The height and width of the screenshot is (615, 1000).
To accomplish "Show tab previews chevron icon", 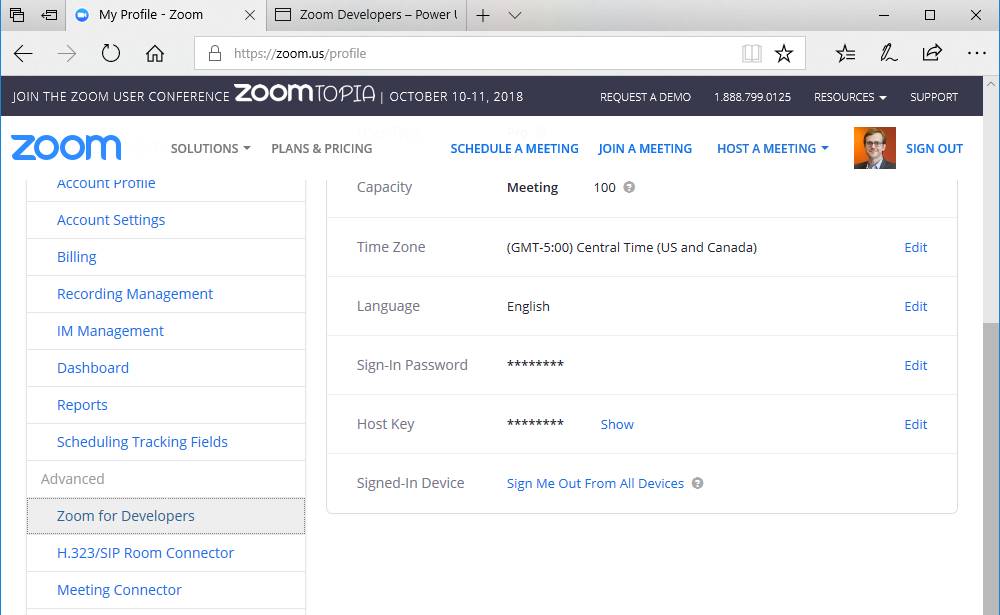I will 515,15.
